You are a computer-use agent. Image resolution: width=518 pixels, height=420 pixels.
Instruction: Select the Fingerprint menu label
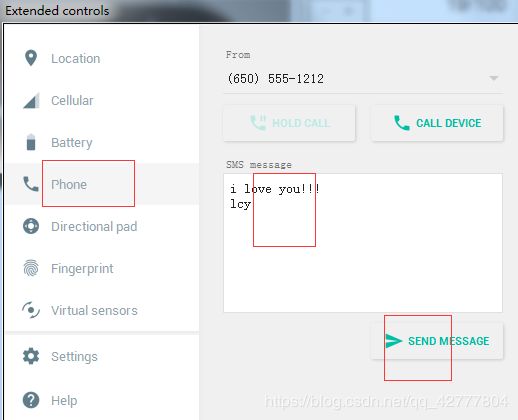(x=82, y=269)
